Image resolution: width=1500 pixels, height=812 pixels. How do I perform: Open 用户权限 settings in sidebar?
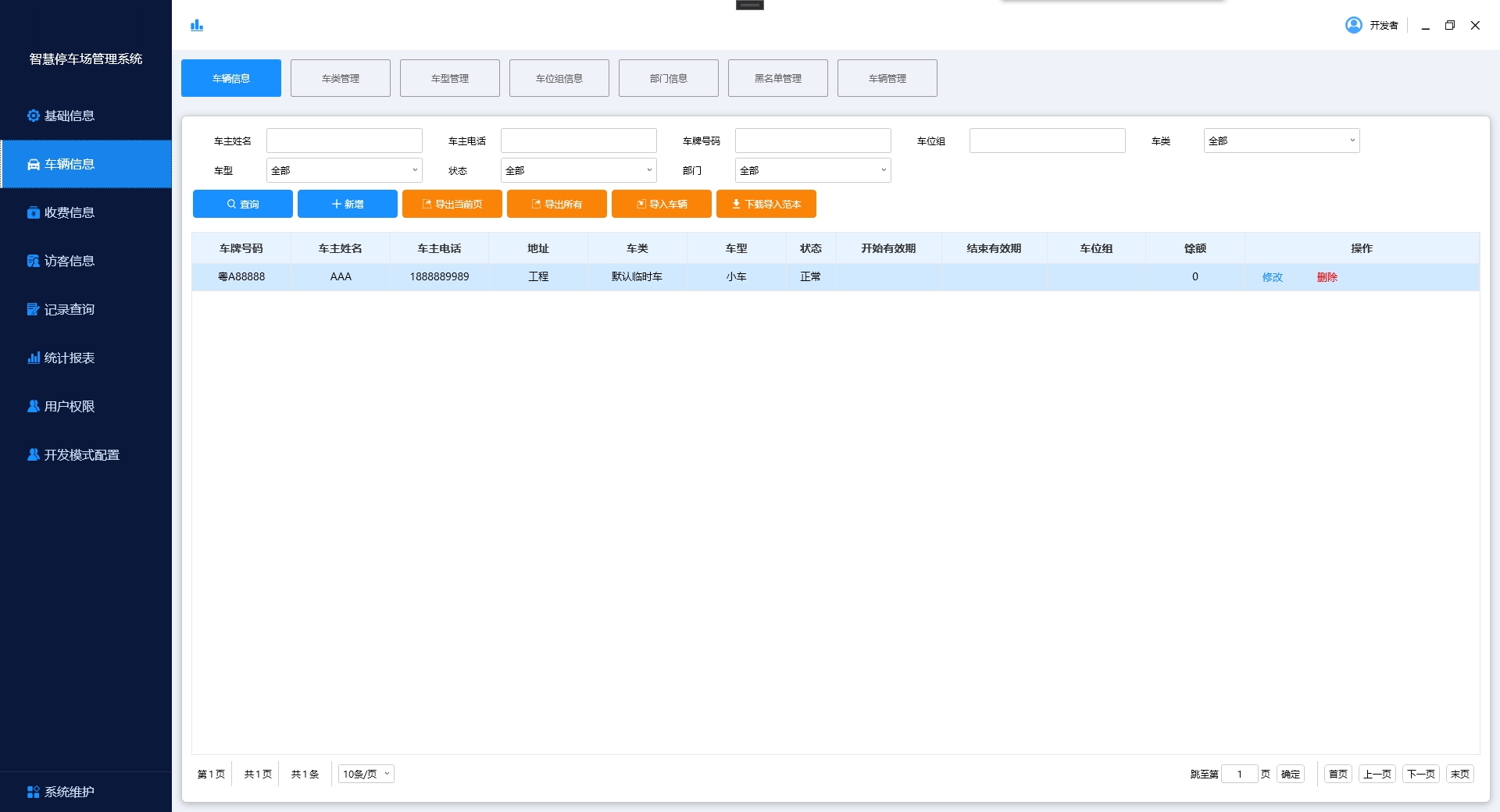69,406
